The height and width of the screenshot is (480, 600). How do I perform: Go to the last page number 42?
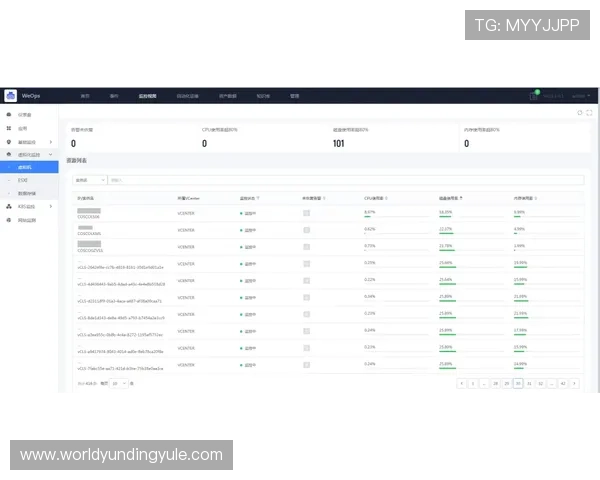tap(564, 383)
